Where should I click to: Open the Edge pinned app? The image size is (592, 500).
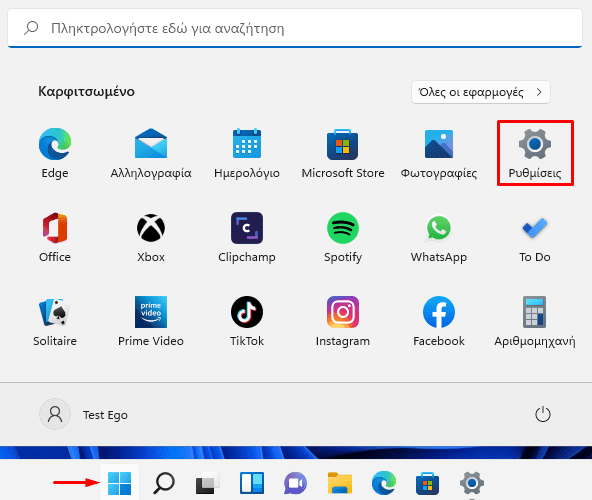(55, 153)
